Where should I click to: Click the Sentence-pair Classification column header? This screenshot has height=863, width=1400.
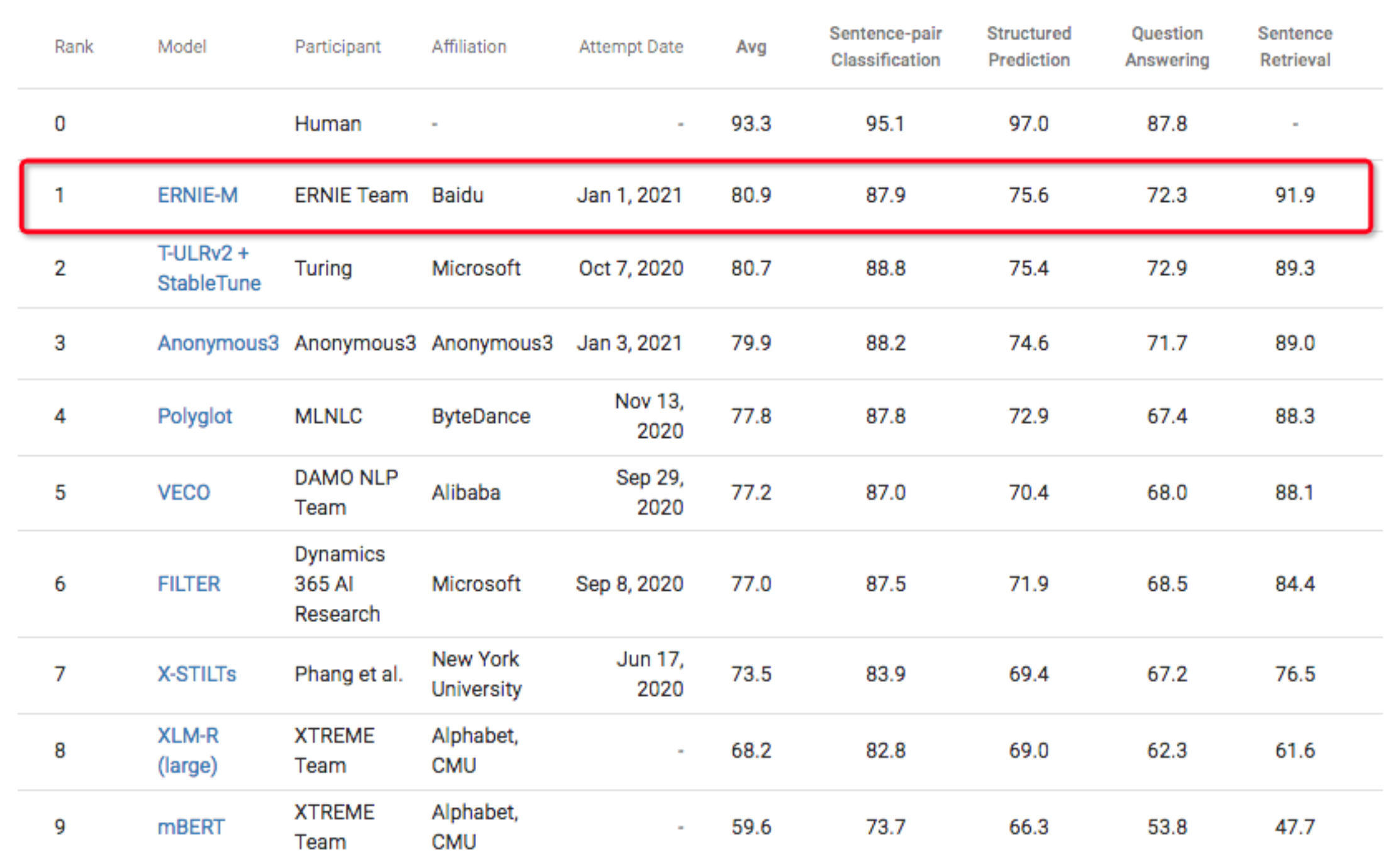point(886,47)
